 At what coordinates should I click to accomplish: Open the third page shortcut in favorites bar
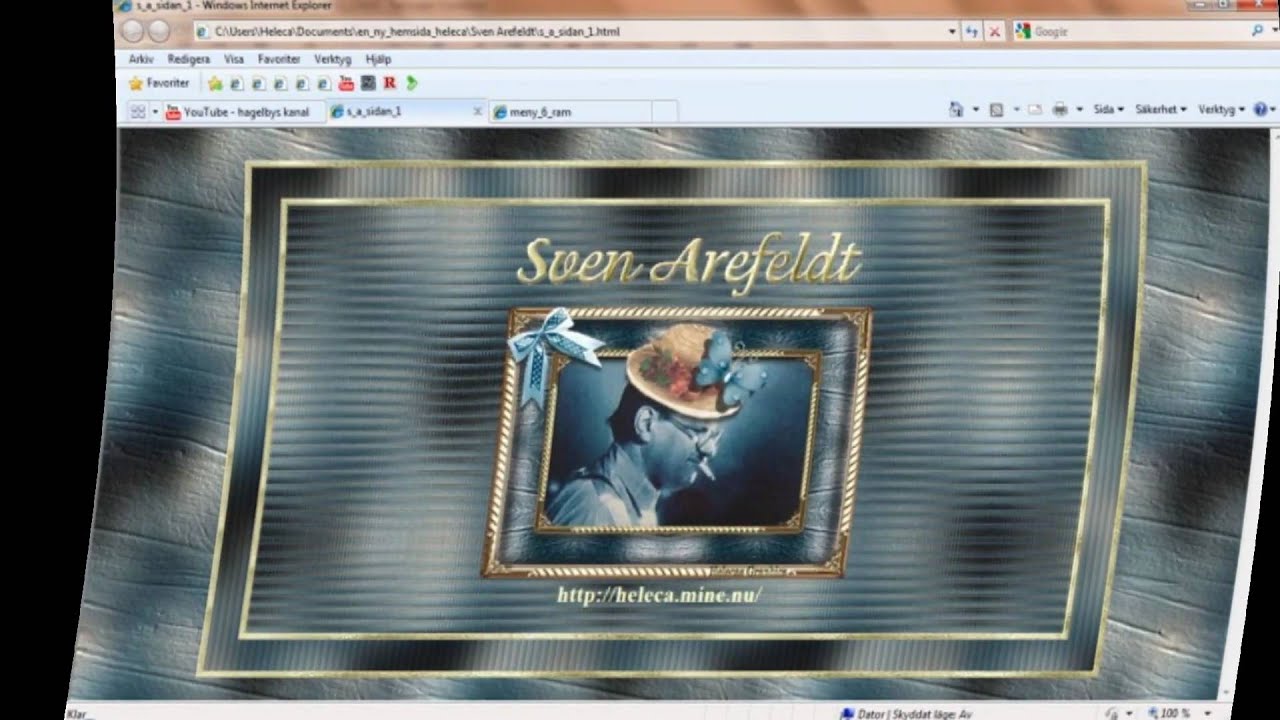(x=281, y=84)
